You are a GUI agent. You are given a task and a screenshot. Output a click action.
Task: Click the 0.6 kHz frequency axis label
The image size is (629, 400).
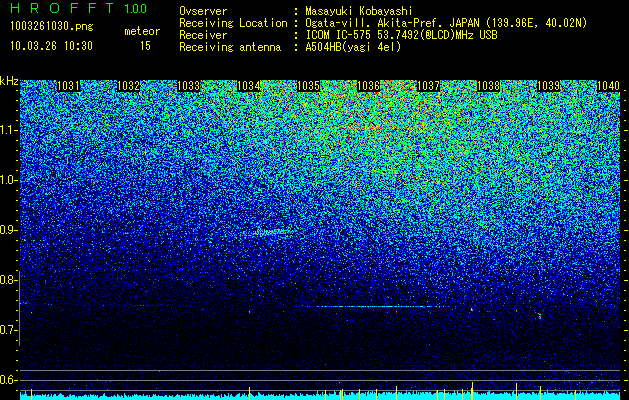8,380
